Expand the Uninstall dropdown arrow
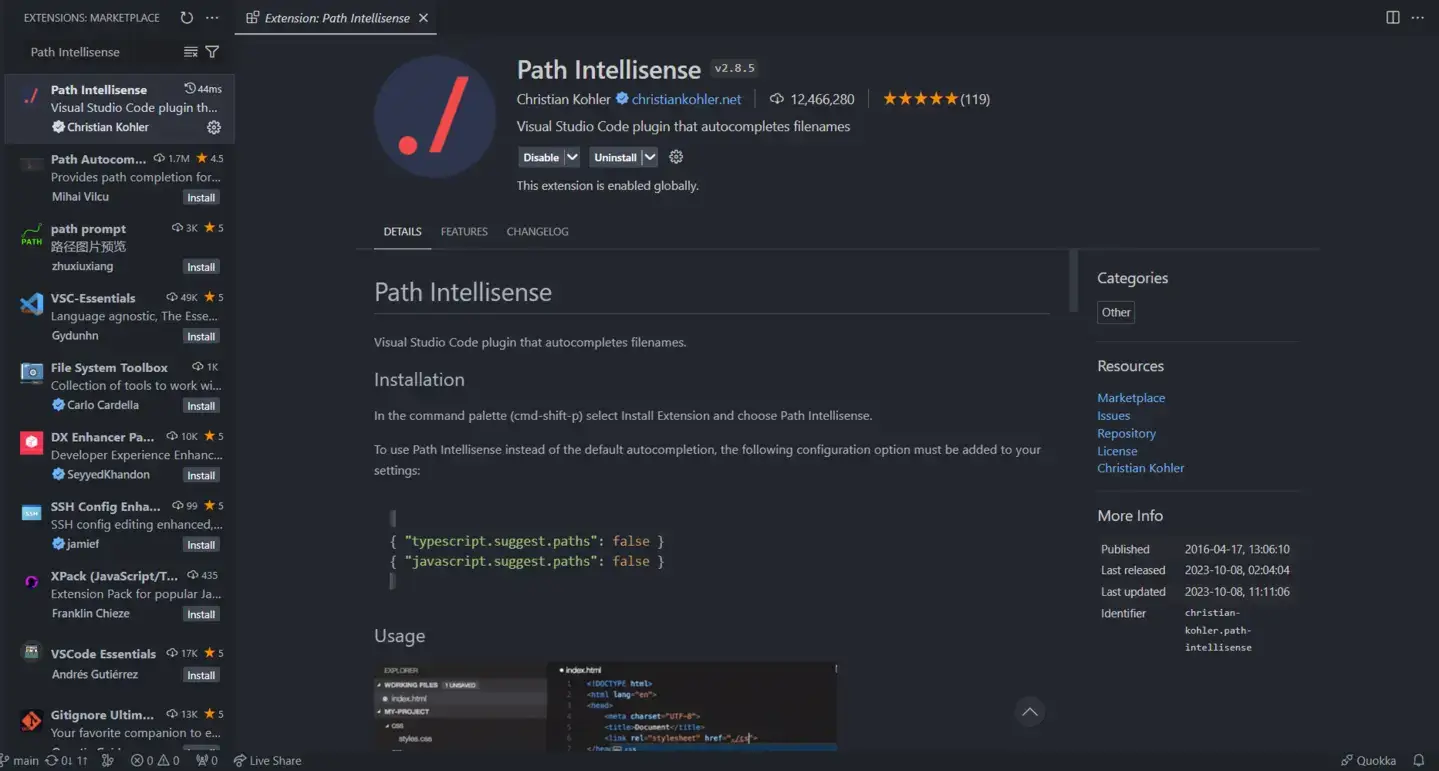This screenshot has height=771, width=1439. 650,157
